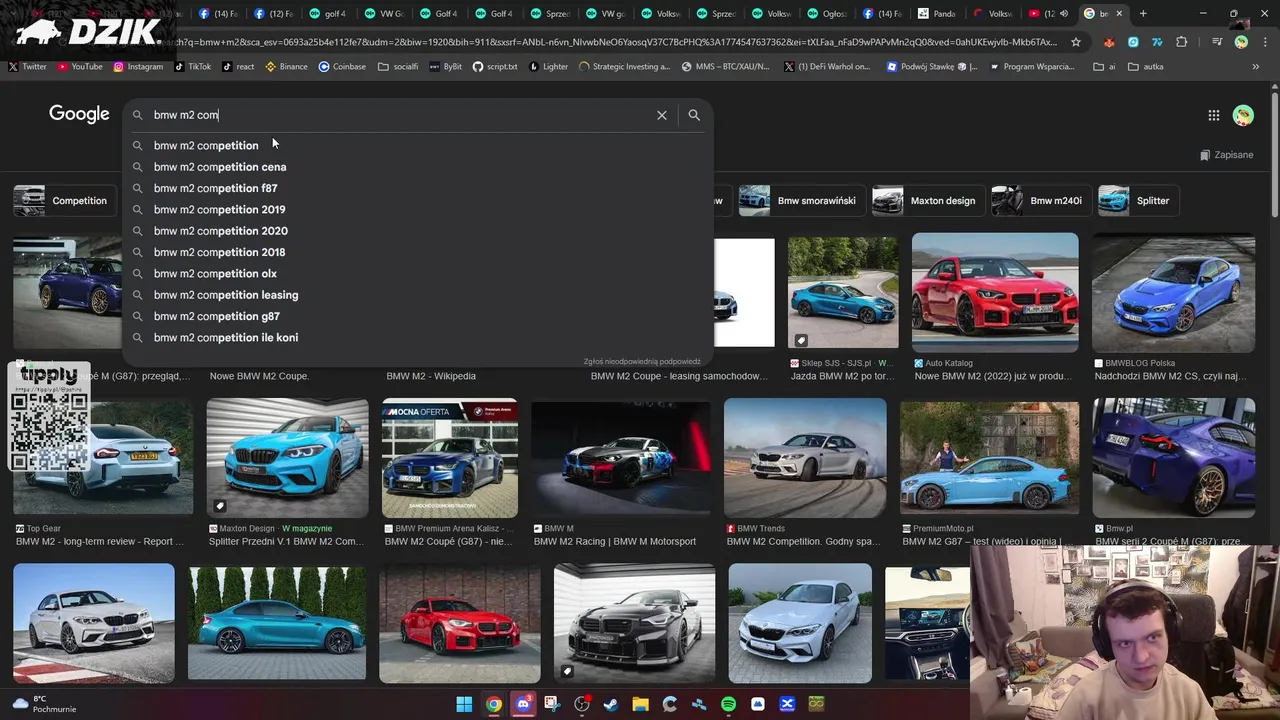Expand the autka bookmark folder
This screenshot has width=1280, height=720.
pyautogui.click(x=1145, y=67)
